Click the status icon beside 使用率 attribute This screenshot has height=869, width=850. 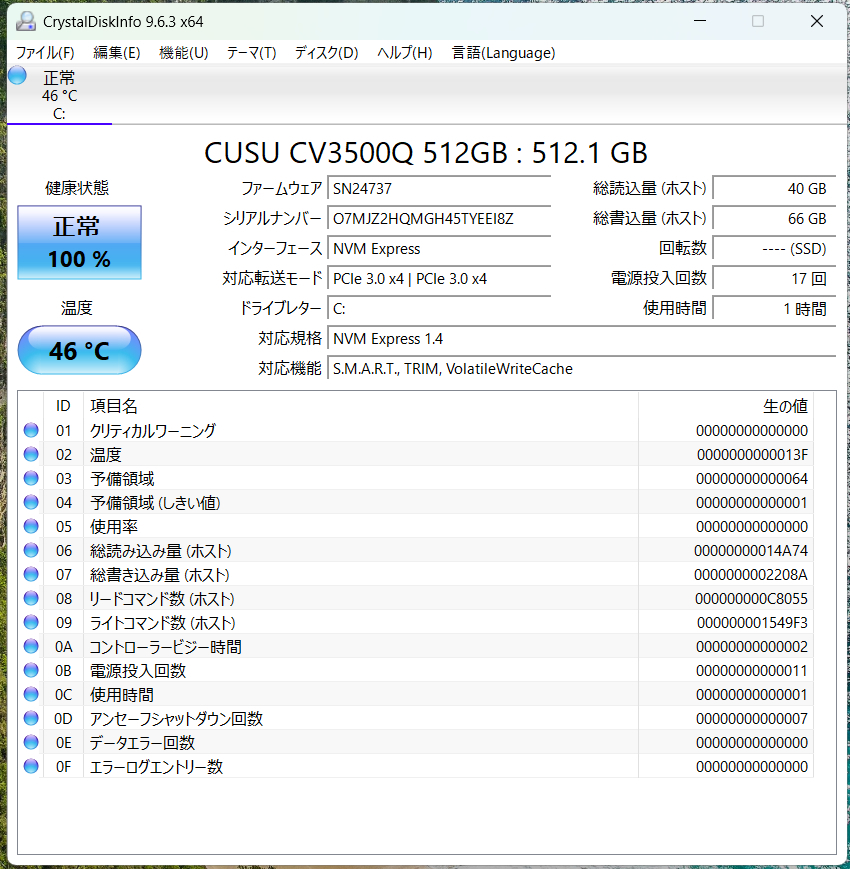point(30,526)
